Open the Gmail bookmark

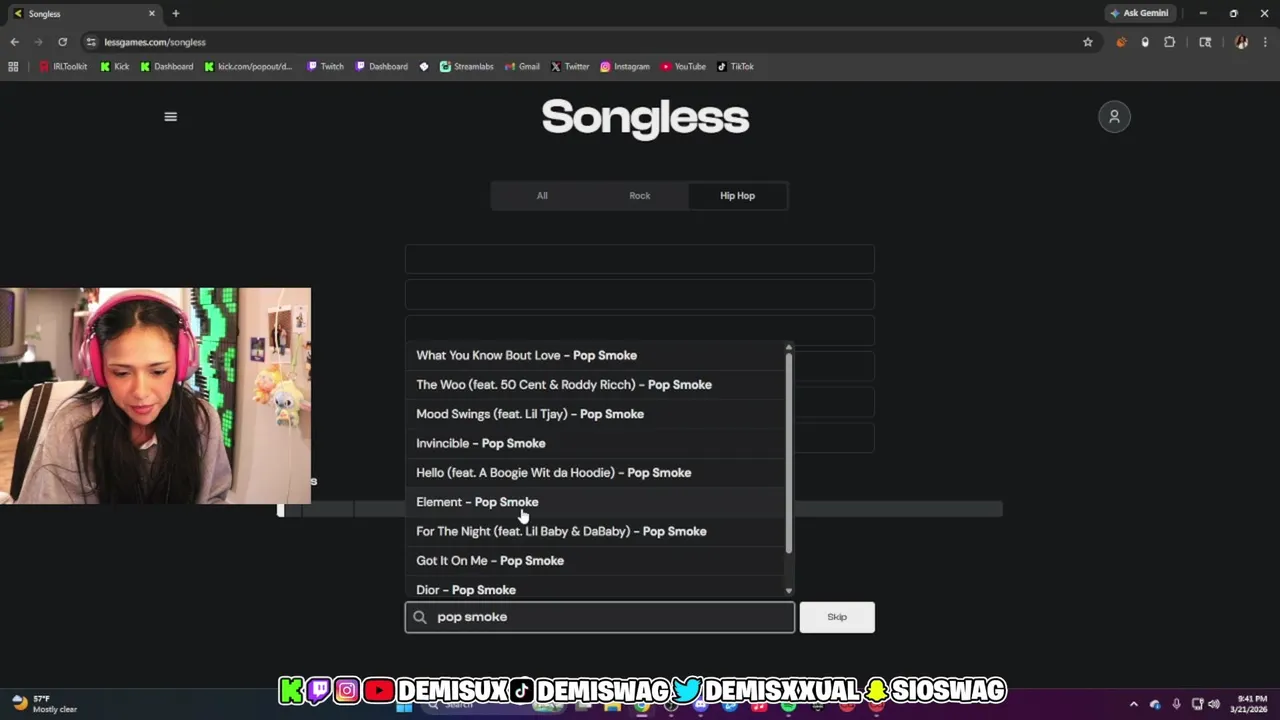coord(522,67)
